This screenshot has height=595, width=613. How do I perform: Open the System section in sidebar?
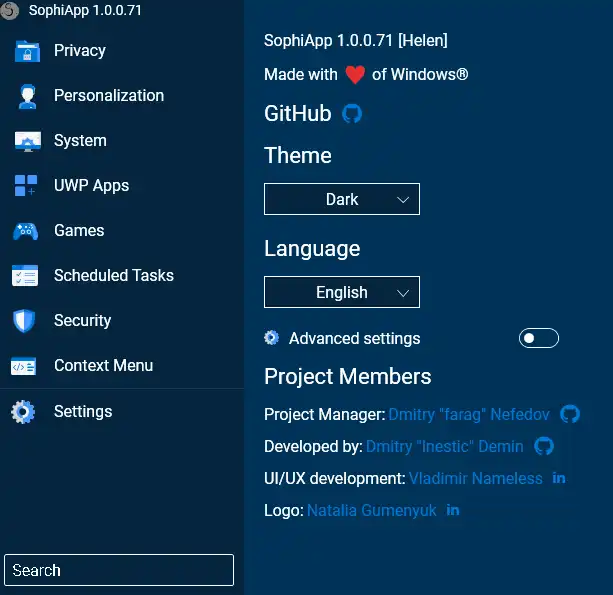click(x=80, y=141)
